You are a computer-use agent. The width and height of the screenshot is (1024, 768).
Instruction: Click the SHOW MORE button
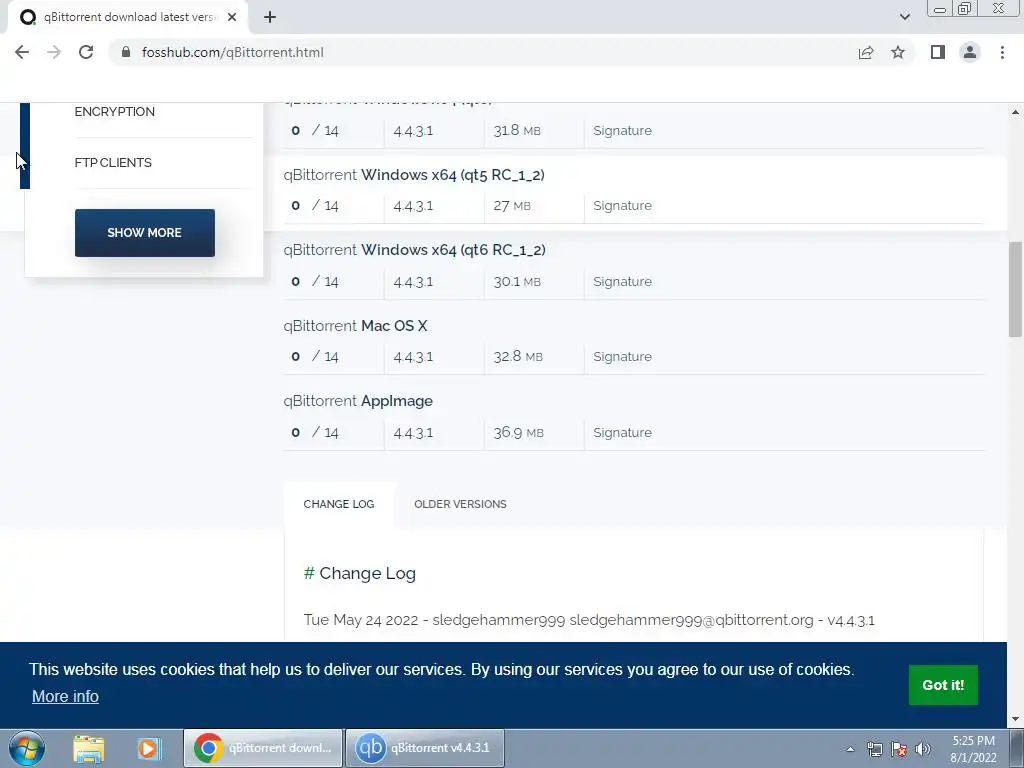[x=144, y=232]
